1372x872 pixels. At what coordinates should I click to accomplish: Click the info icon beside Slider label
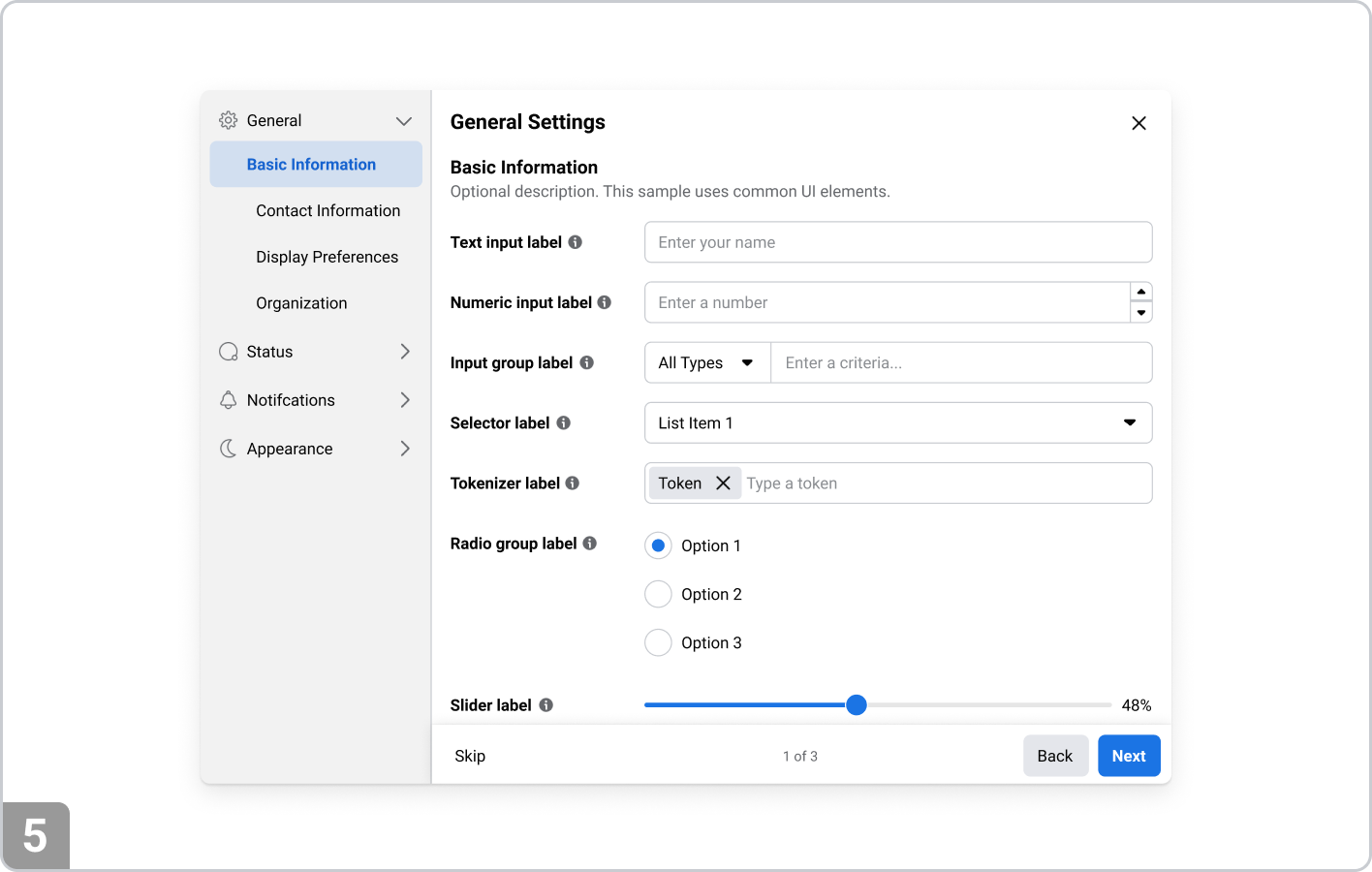(546, 705)
